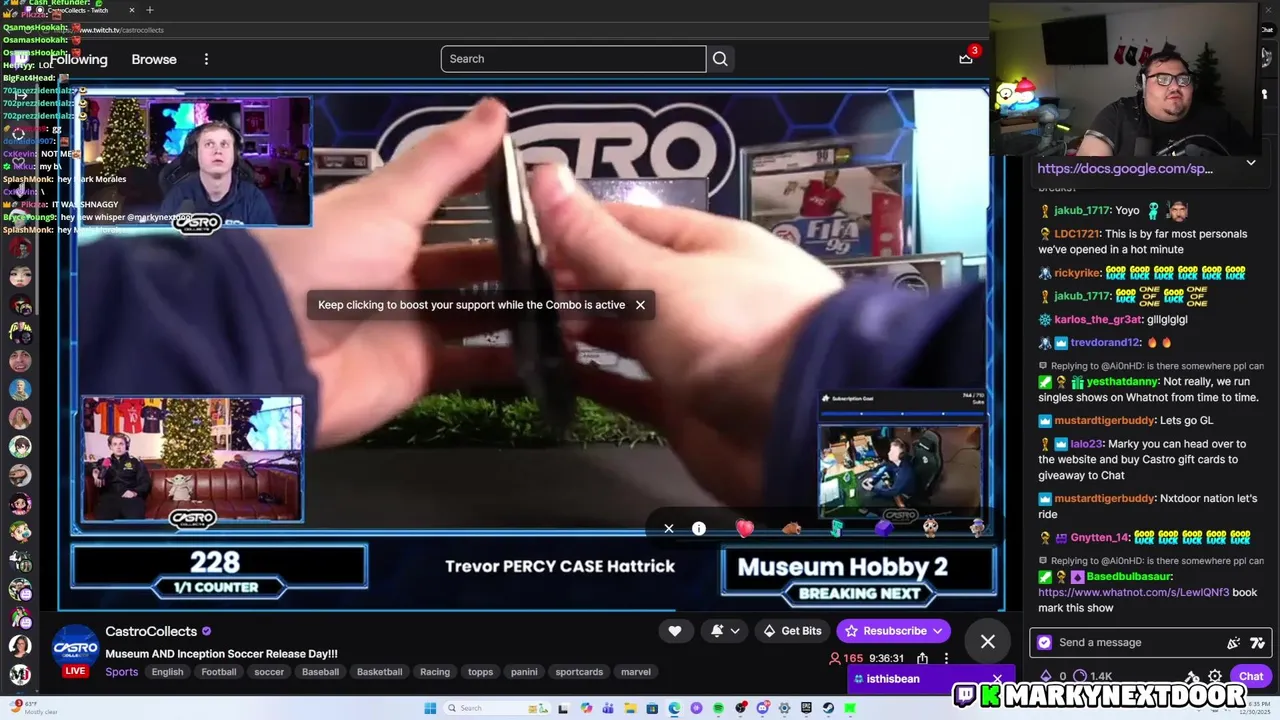Select the soccer tag
The width and height of the screenshot is (1280, 720).
point(269,672)
